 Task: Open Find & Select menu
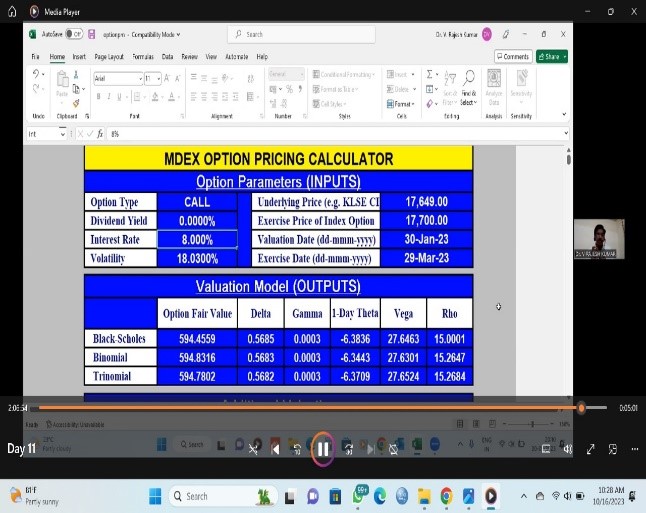[468, 88]
